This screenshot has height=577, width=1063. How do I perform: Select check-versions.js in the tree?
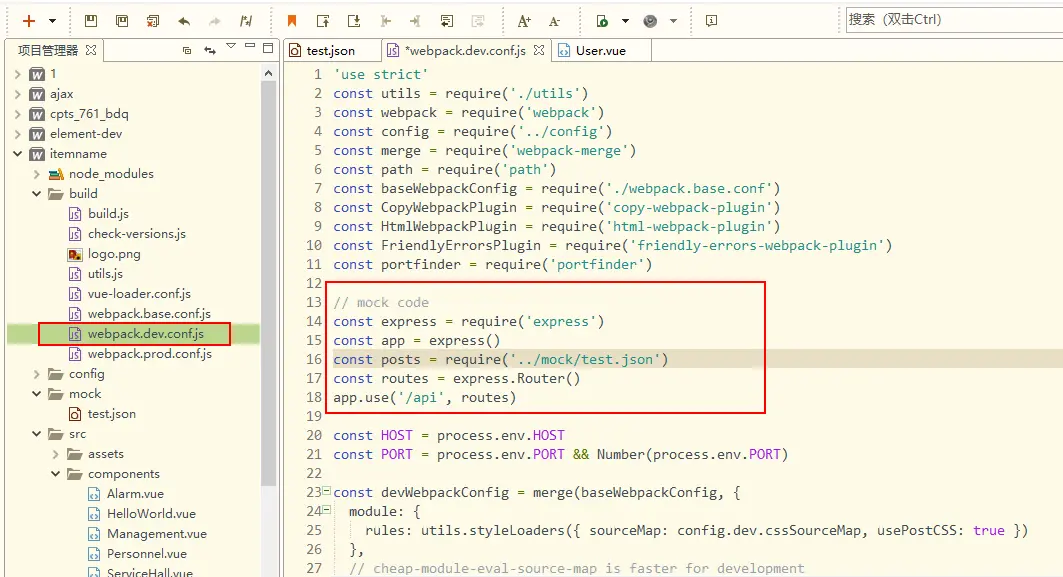tap(136, 234)
